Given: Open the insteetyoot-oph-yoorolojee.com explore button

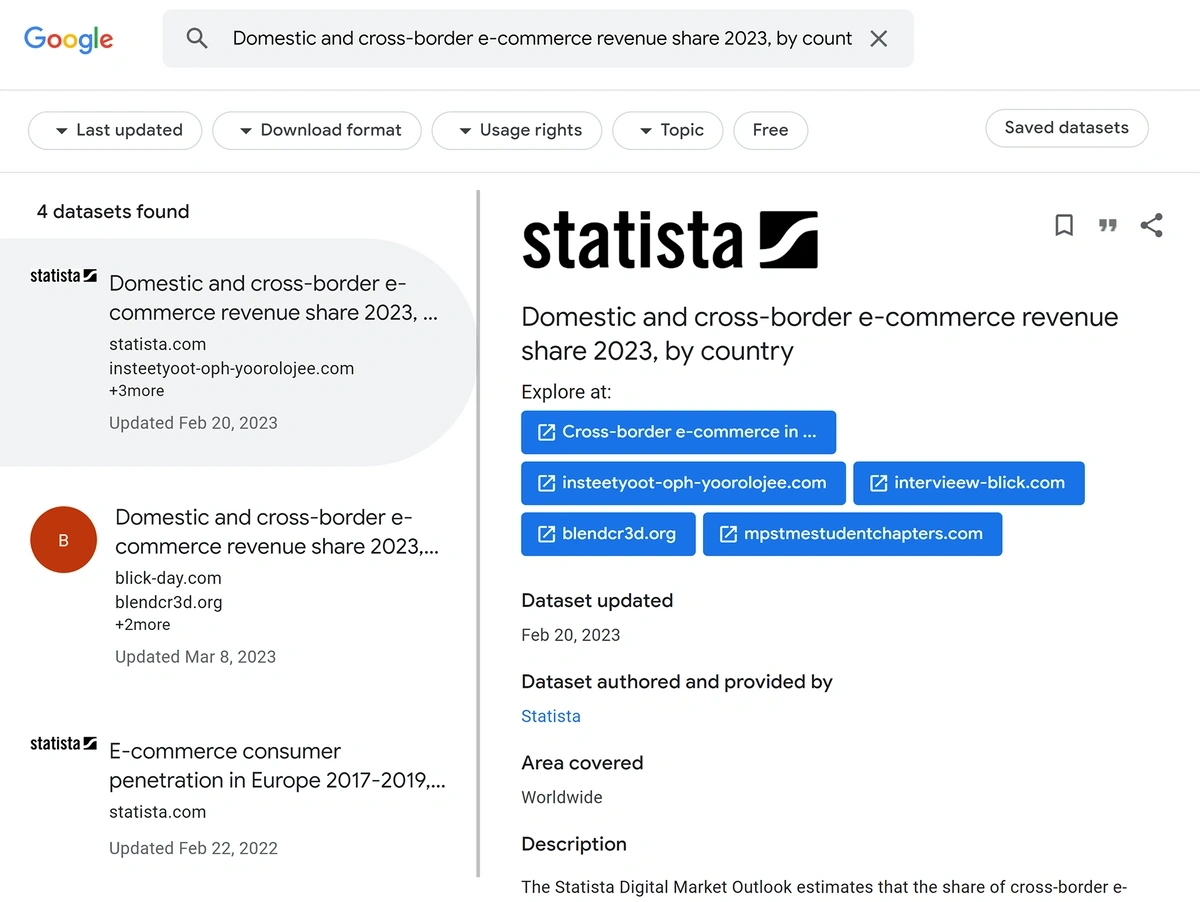Looking at the screenshot, I should pos(683,483).
